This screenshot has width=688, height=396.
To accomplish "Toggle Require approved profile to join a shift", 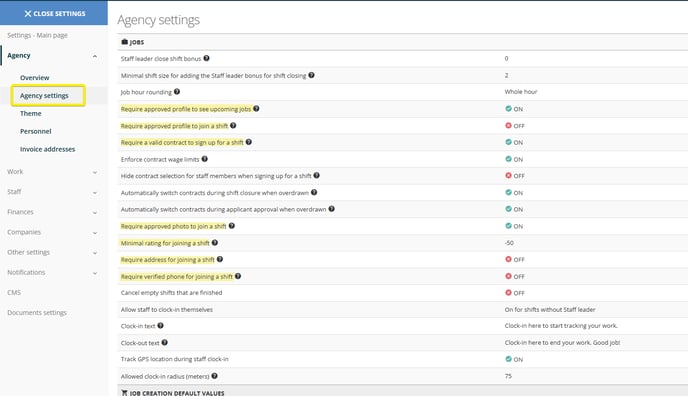I will coord(515,126).
